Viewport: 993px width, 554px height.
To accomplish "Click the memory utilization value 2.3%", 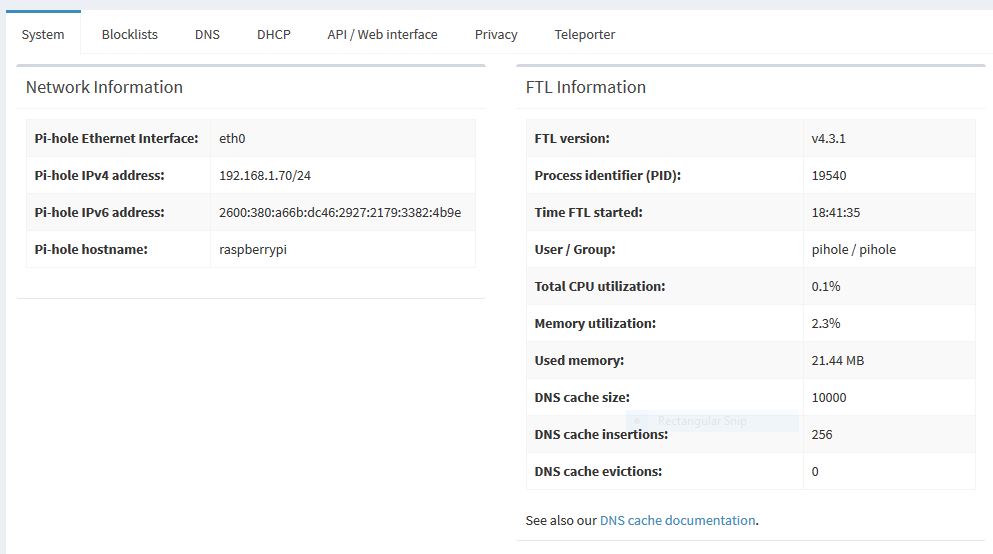I will (826, 324).
